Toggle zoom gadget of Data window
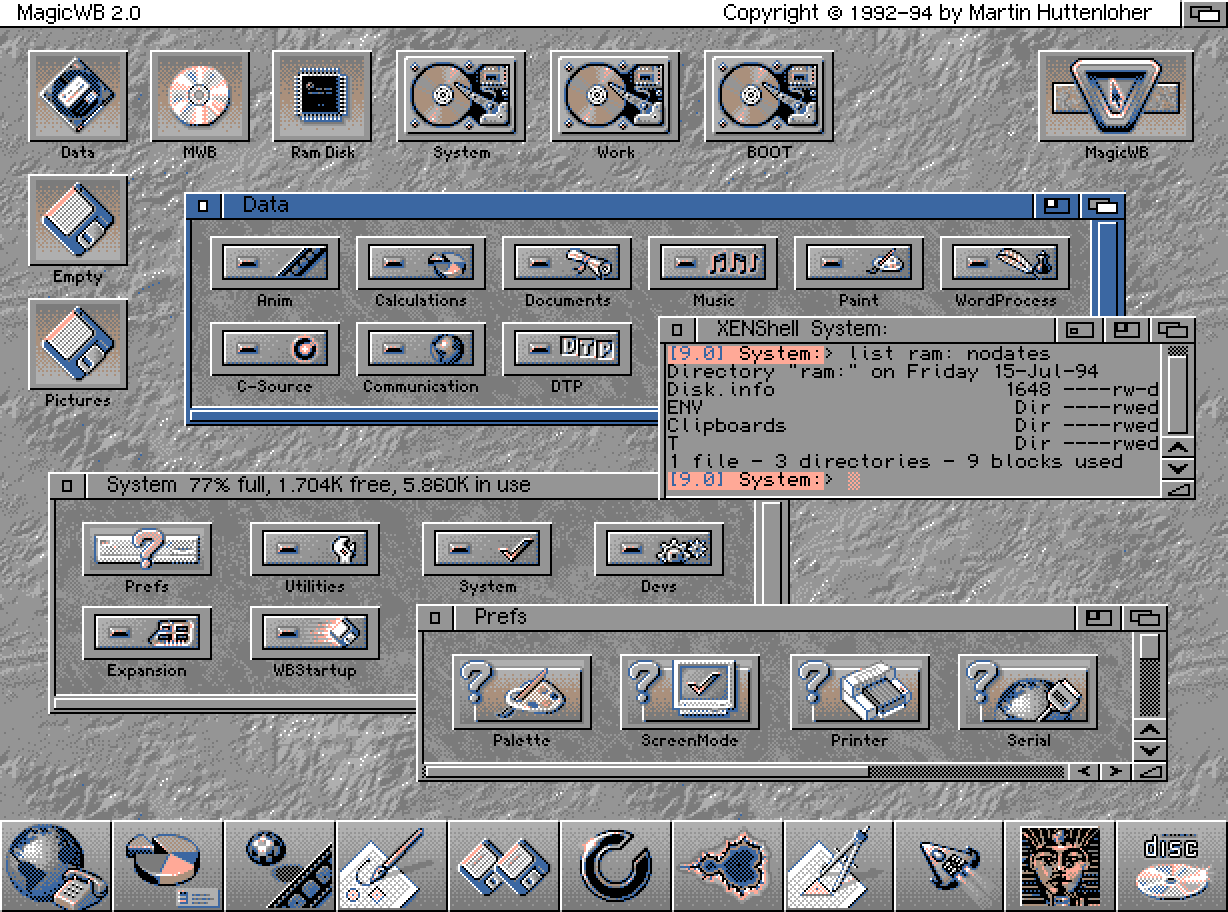Viewport: 1228px width, 912px height. coord(1056,206)
